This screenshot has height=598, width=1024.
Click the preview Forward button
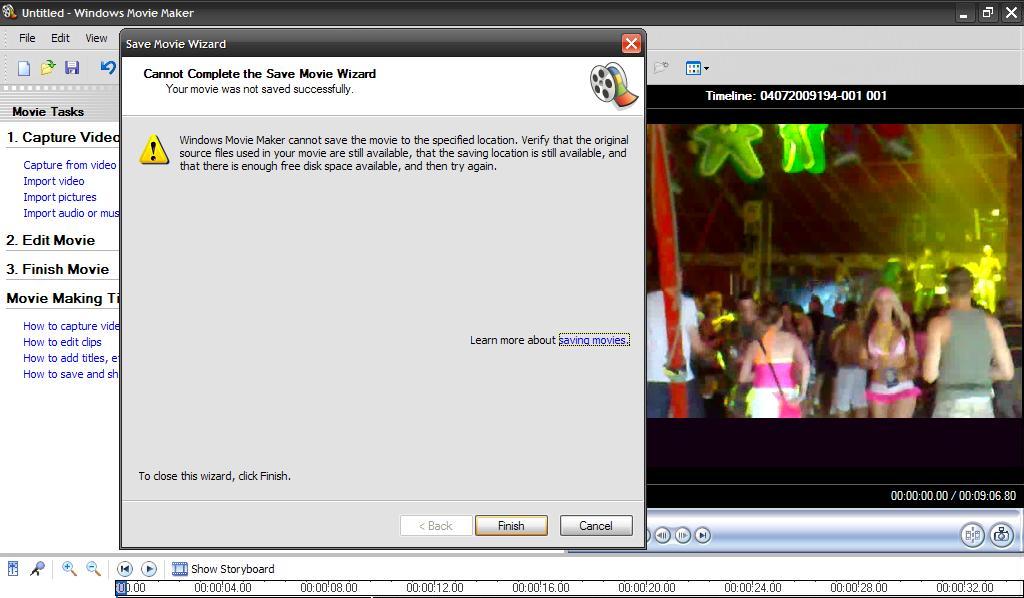click(703, 535)
